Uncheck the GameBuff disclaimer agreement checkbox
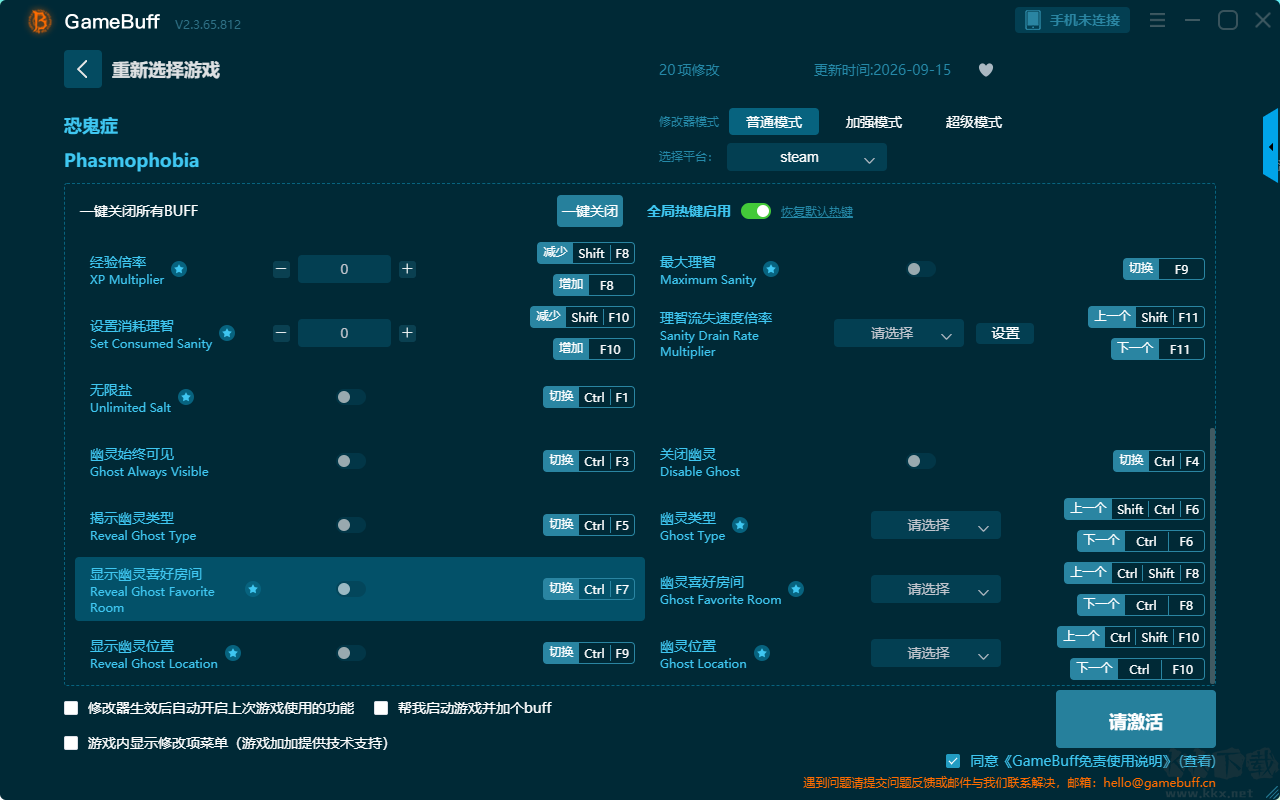 click(x=953, y=761)
